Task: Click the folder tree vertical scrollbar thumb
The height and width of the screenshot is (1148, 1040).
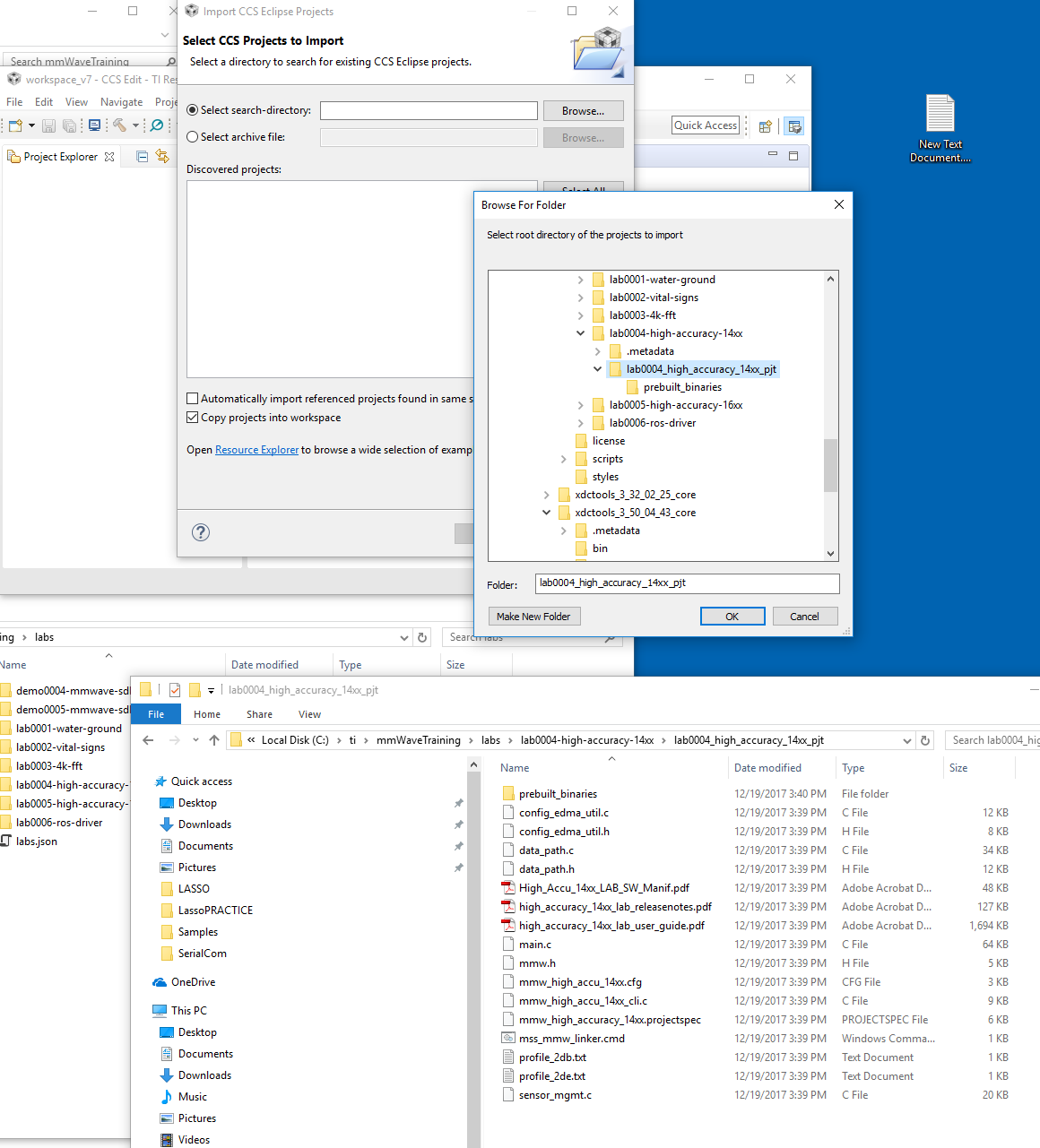Action: click(x=830, y=465)
